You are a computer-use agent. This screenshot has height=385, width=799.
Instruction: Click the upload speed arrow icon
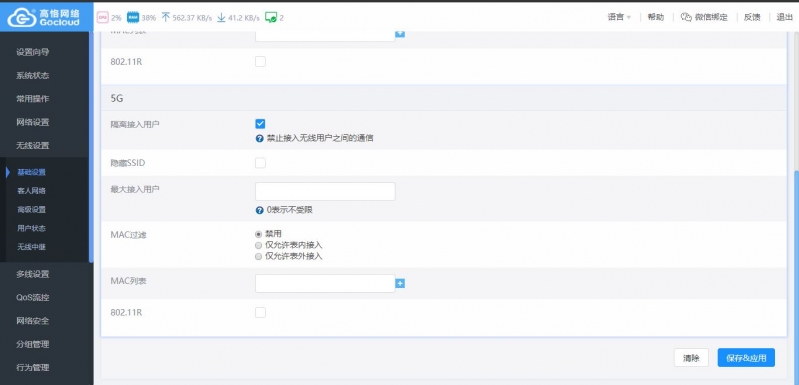pos(166,17)
